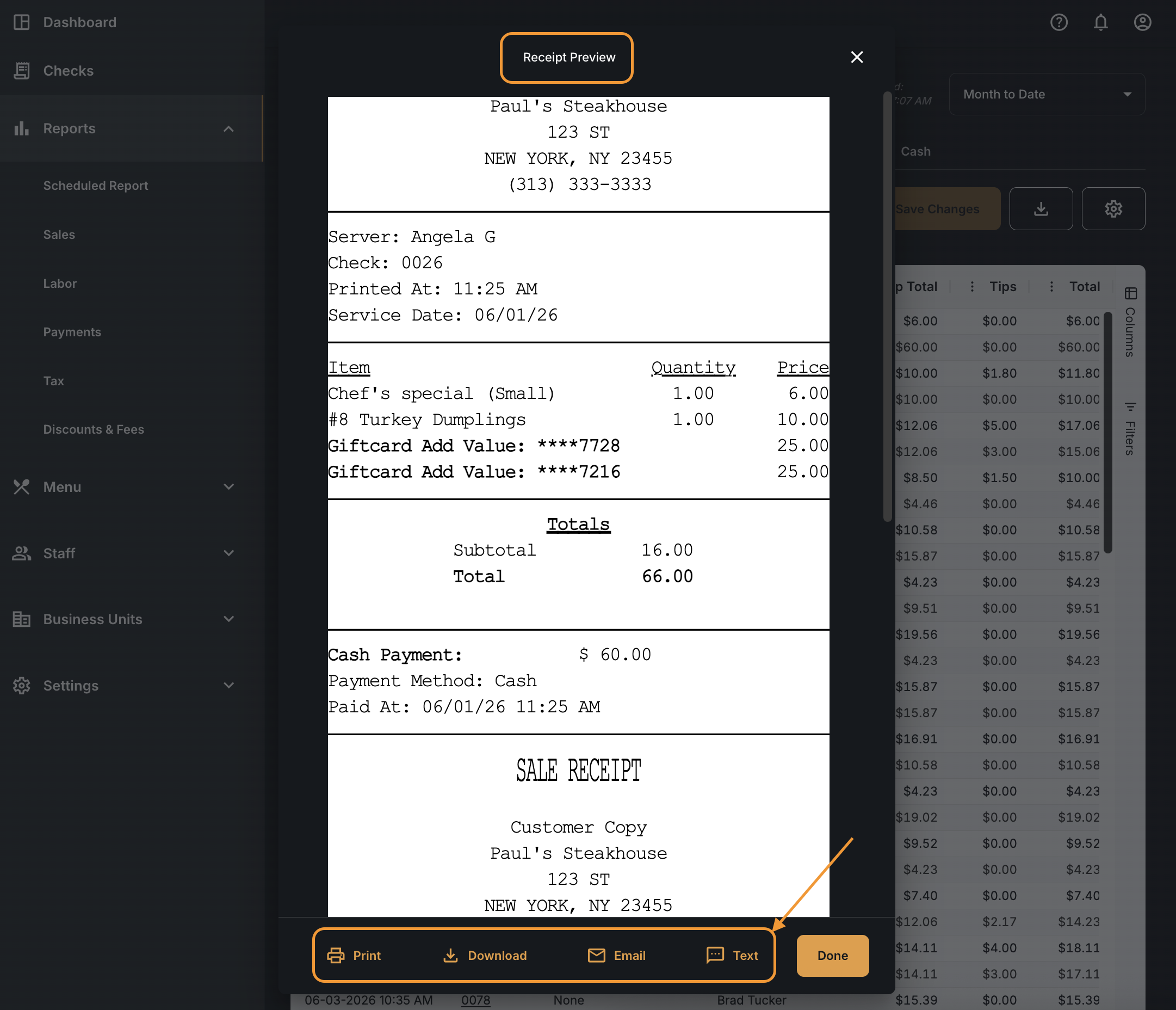Click the Tips column header
1176x1010 pixels.
[x=1002, y=287]
